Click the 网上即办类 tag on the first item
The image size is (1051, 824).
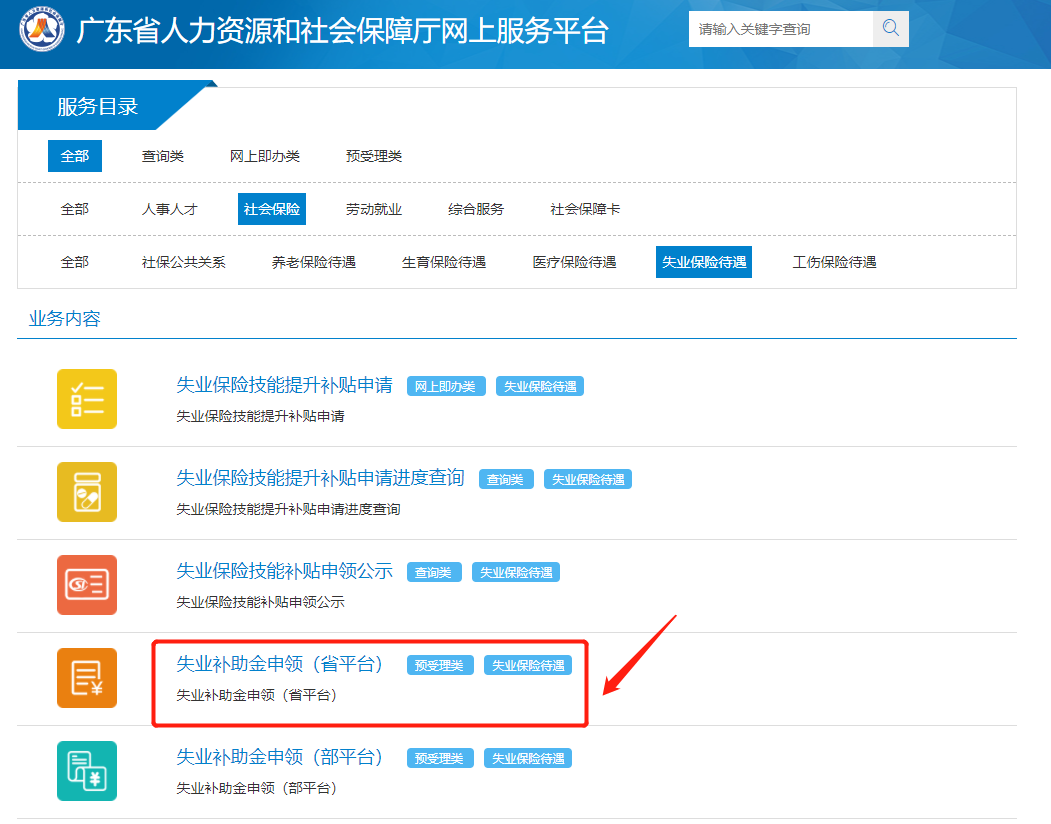[446, 386]
